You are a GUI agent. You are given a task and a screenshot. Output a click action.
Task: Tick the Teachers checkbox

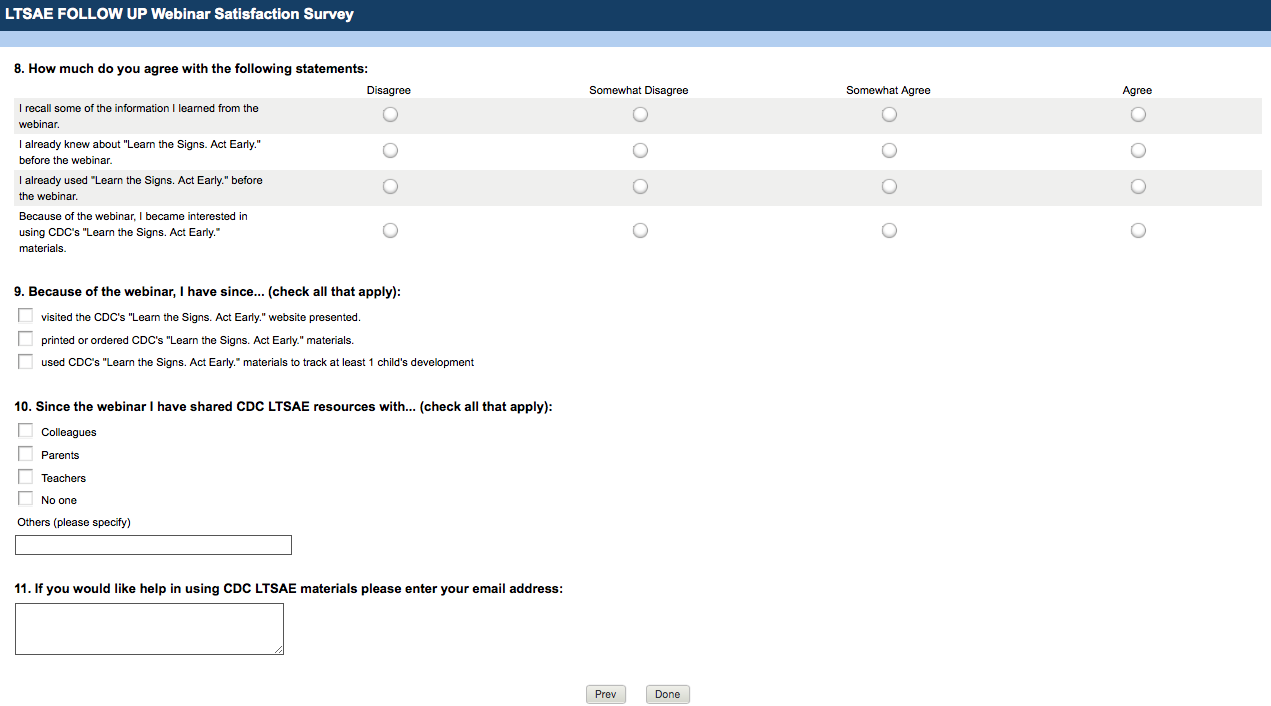(x=25, y=477)
